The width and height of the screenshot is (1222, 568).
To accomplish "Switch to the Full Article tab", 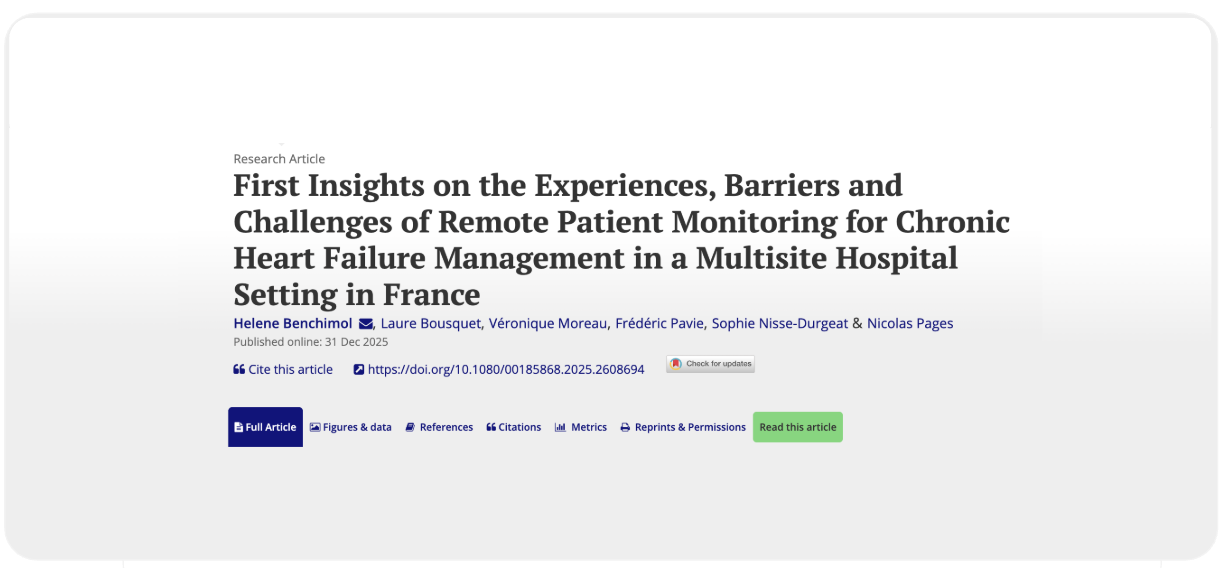I will coord(265,427).
